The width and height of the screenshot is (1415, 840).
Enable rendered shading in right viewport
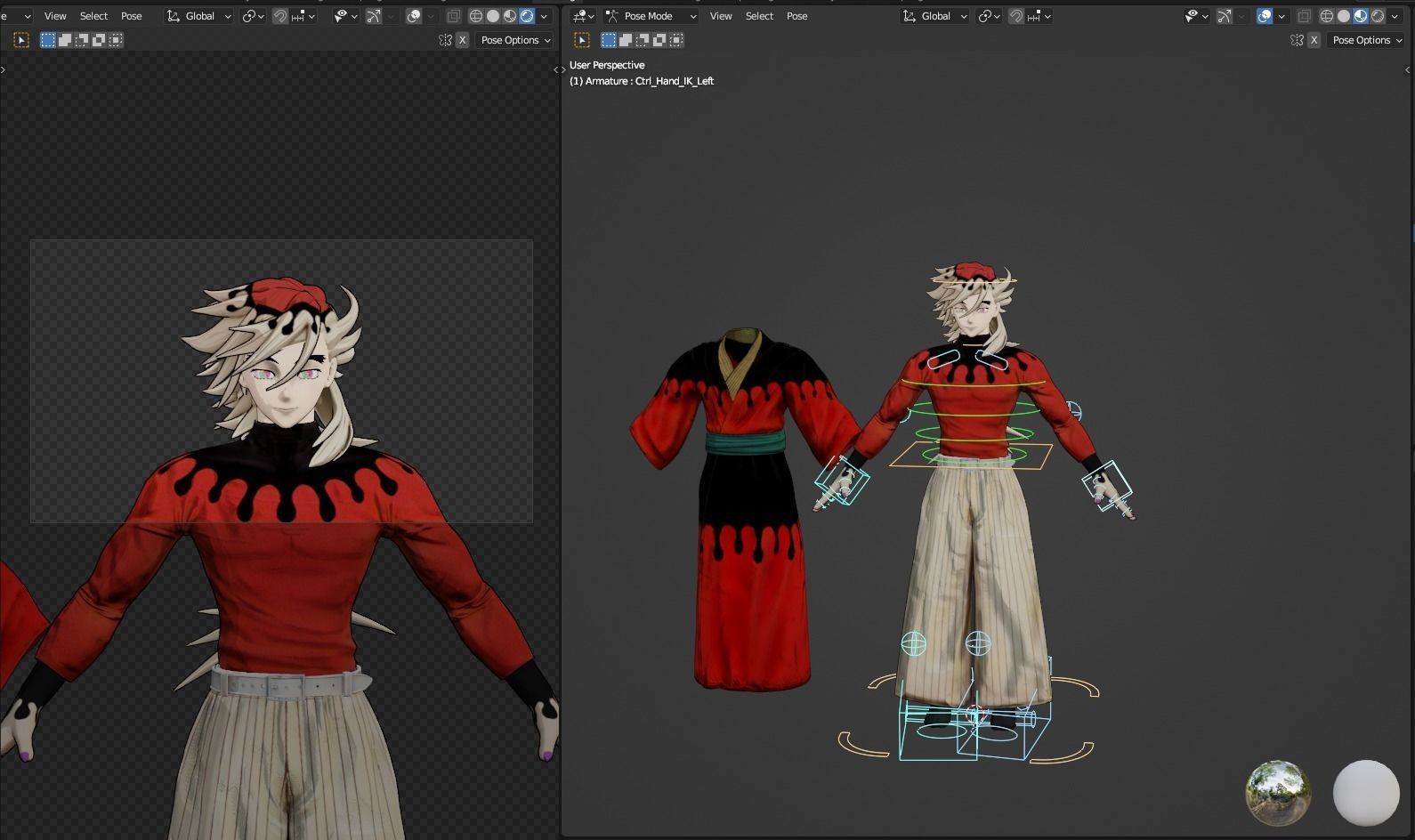click(x=1378, y=16)
